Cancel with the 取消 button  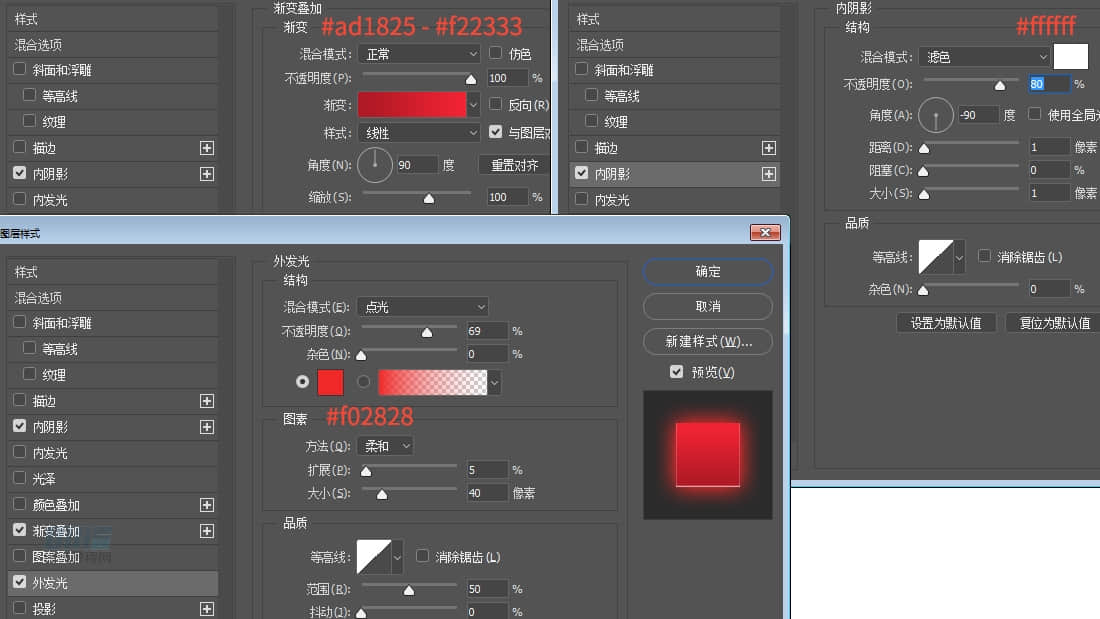point(708,306)
